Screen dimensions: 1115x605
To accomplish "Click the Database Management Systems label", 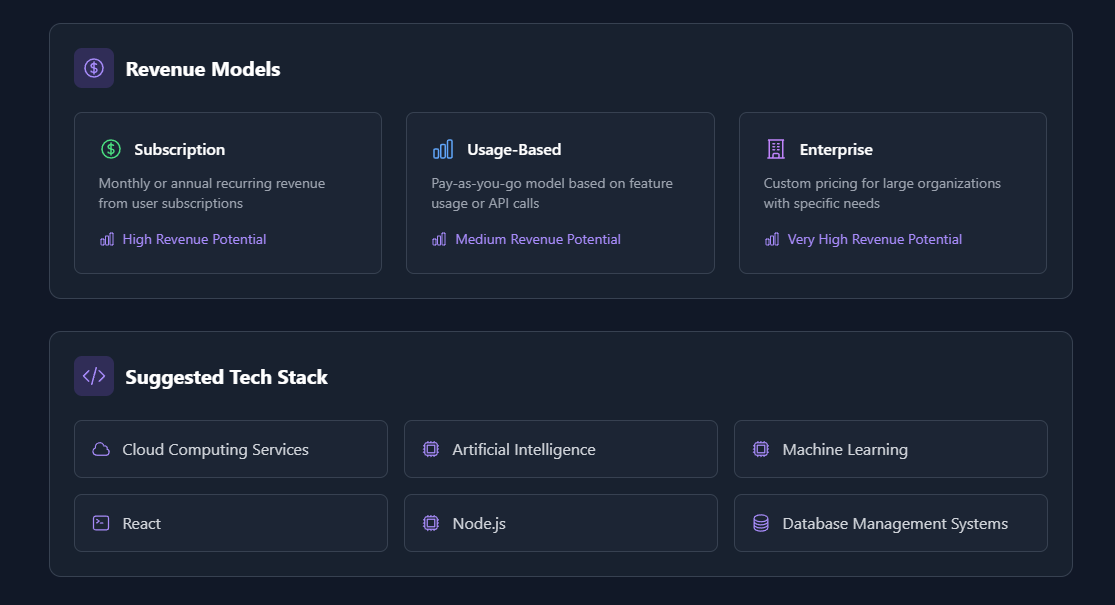I will coord(895,523).
